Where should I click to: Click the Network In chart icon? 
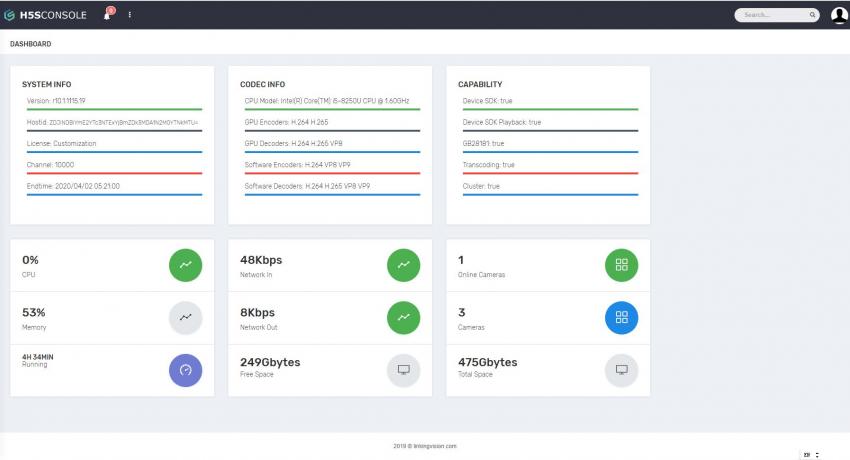coord(403,265)
